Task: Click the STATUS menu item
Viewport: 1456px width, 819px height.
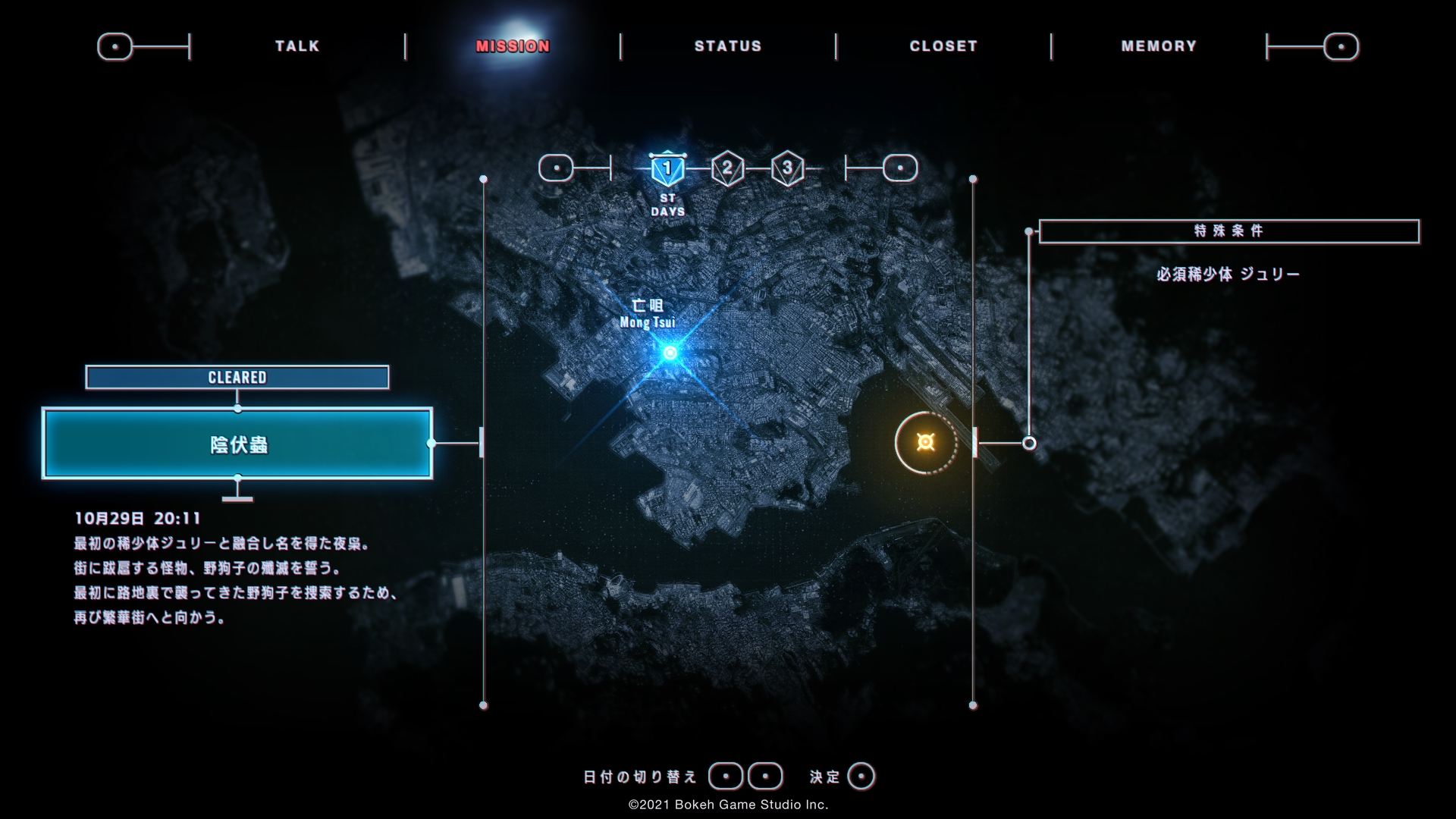Action: tap(728, 46)
